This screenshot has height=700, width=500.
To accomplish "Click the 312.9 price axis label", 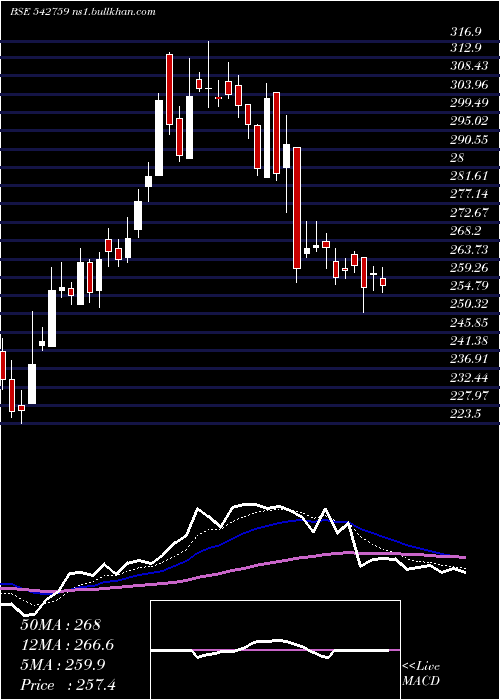I will [466, 48].
